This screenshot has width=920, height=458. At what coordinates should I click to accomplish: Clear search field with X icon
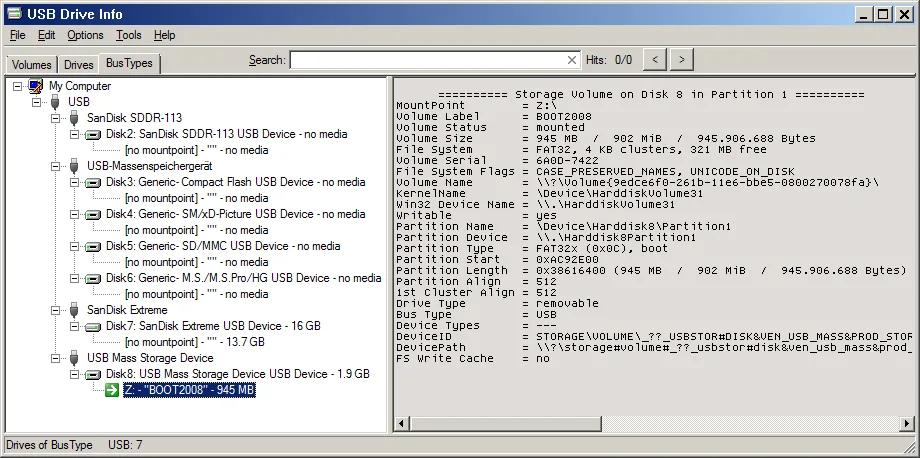pos(572,60)
